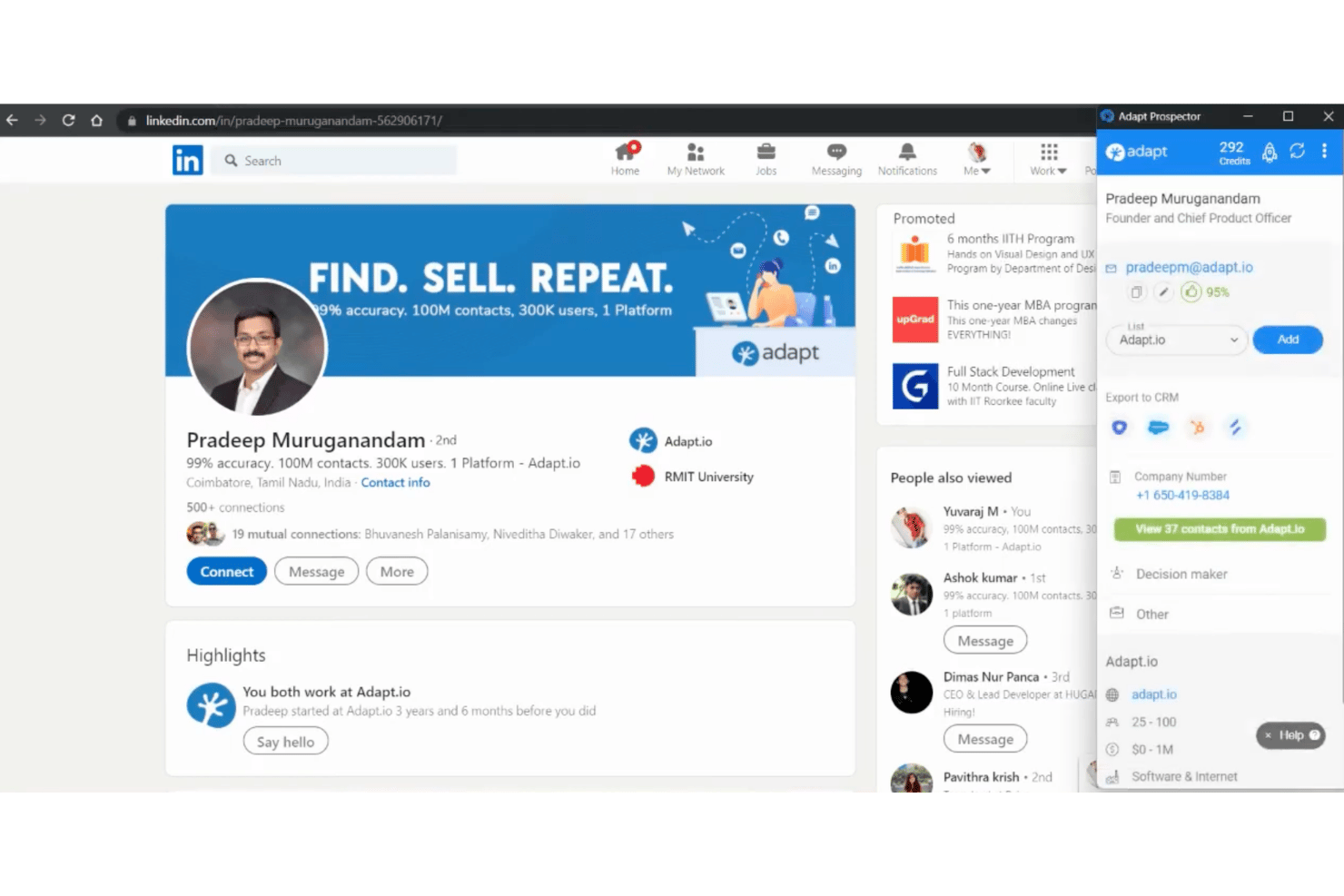Viewport: 1344px width, 896px height.
Task: Click the 292 Credits counter
Action: point(1233,152)
